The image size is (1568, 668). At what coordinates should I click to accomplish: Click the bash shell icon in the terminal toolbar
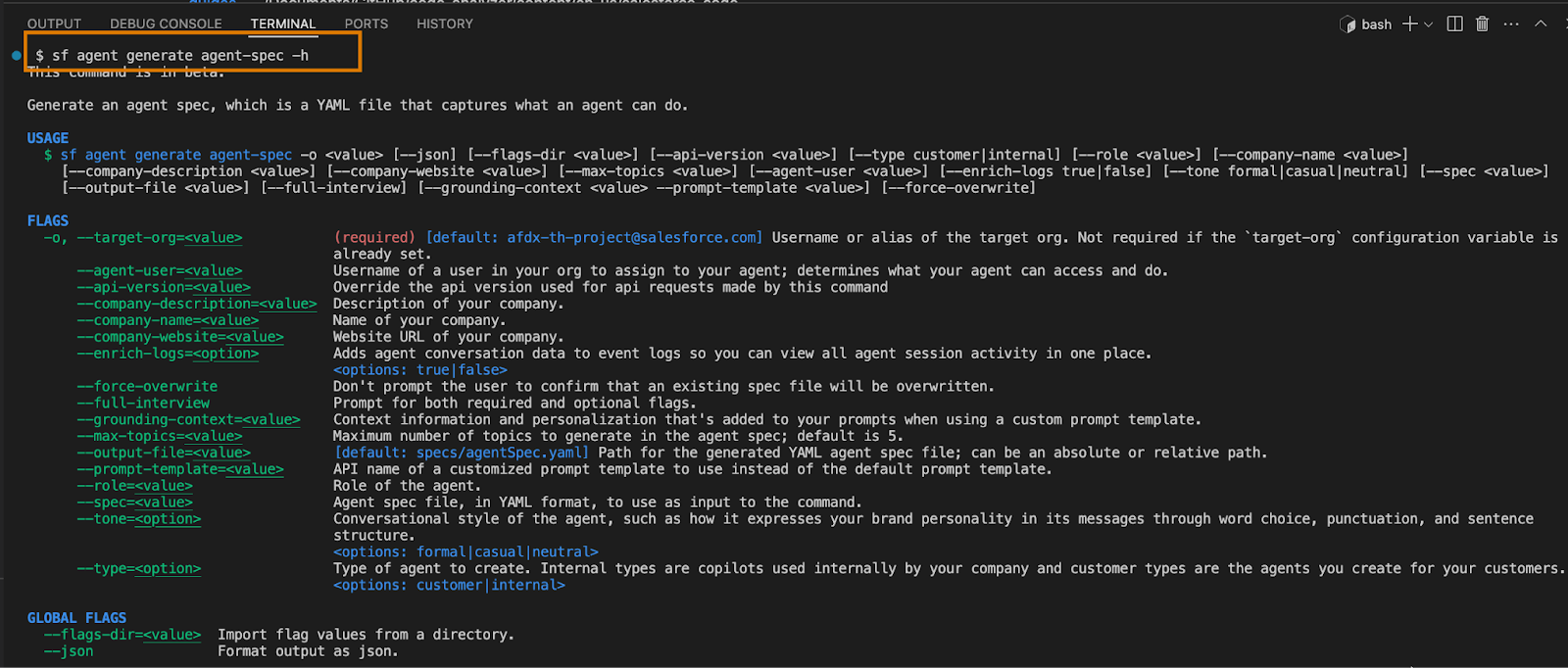click(x=1348, y=24)
